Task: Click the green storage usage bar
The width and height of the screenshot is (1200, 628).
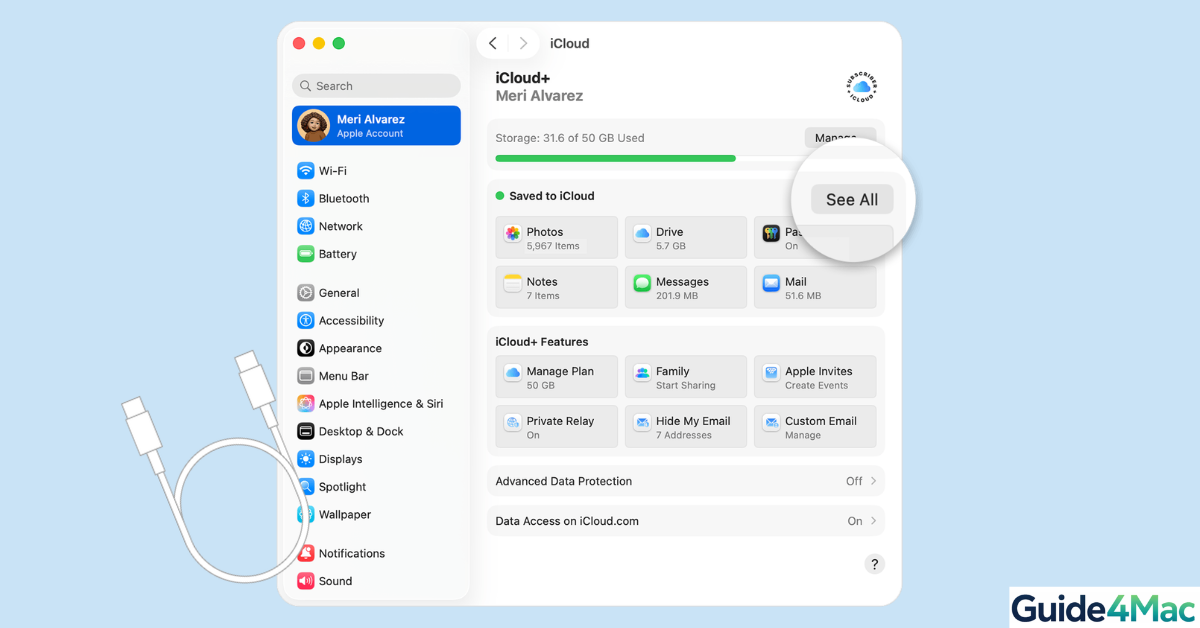Action: click(x=615, y=158)
